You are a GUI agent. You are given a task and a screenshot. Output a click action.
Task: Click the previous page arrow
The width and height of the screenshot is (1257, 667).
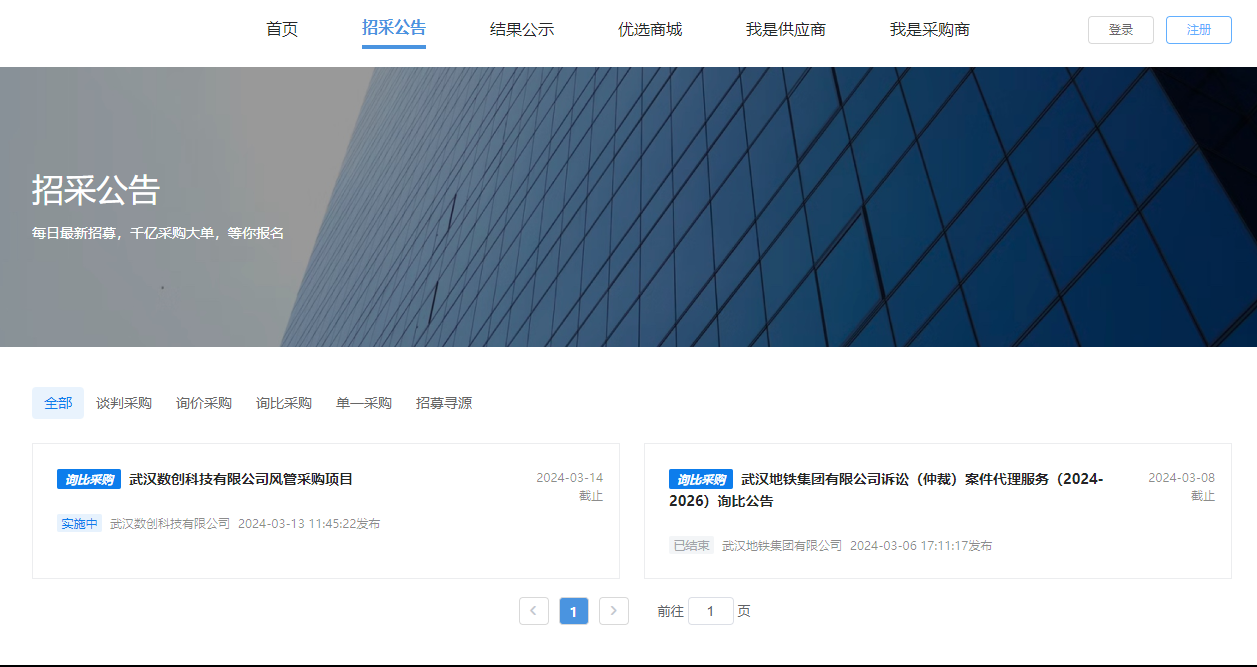[534, 611]
